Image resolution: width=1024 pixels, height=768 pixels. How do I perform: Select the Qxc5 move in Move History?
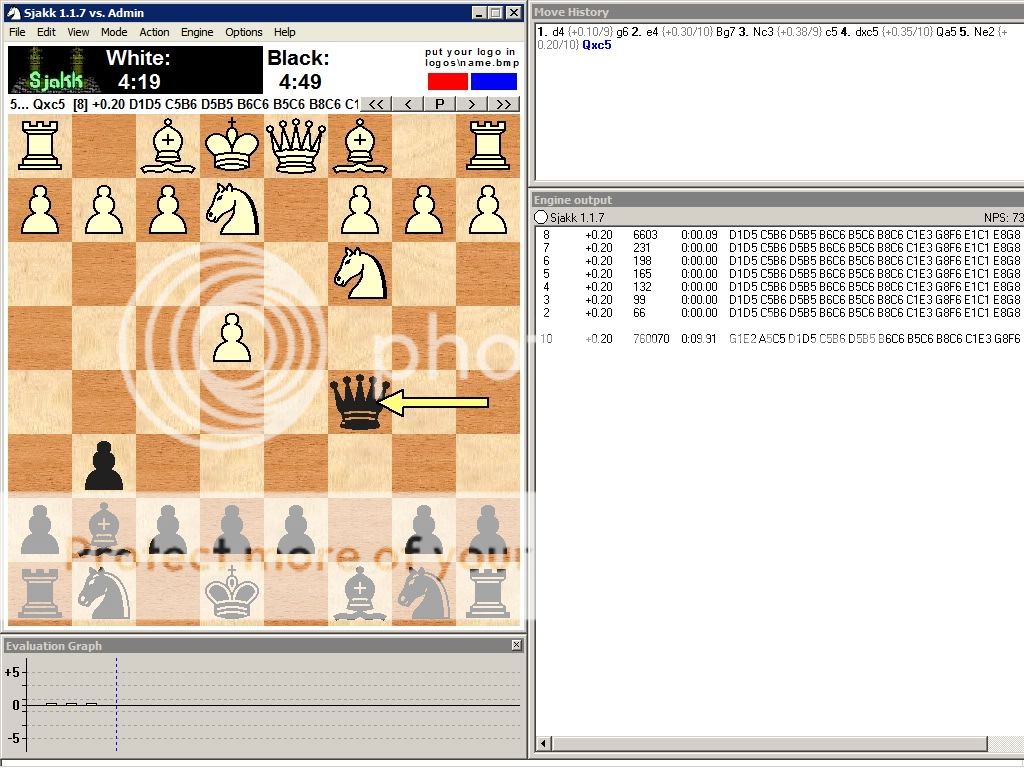tap(595, 45)
